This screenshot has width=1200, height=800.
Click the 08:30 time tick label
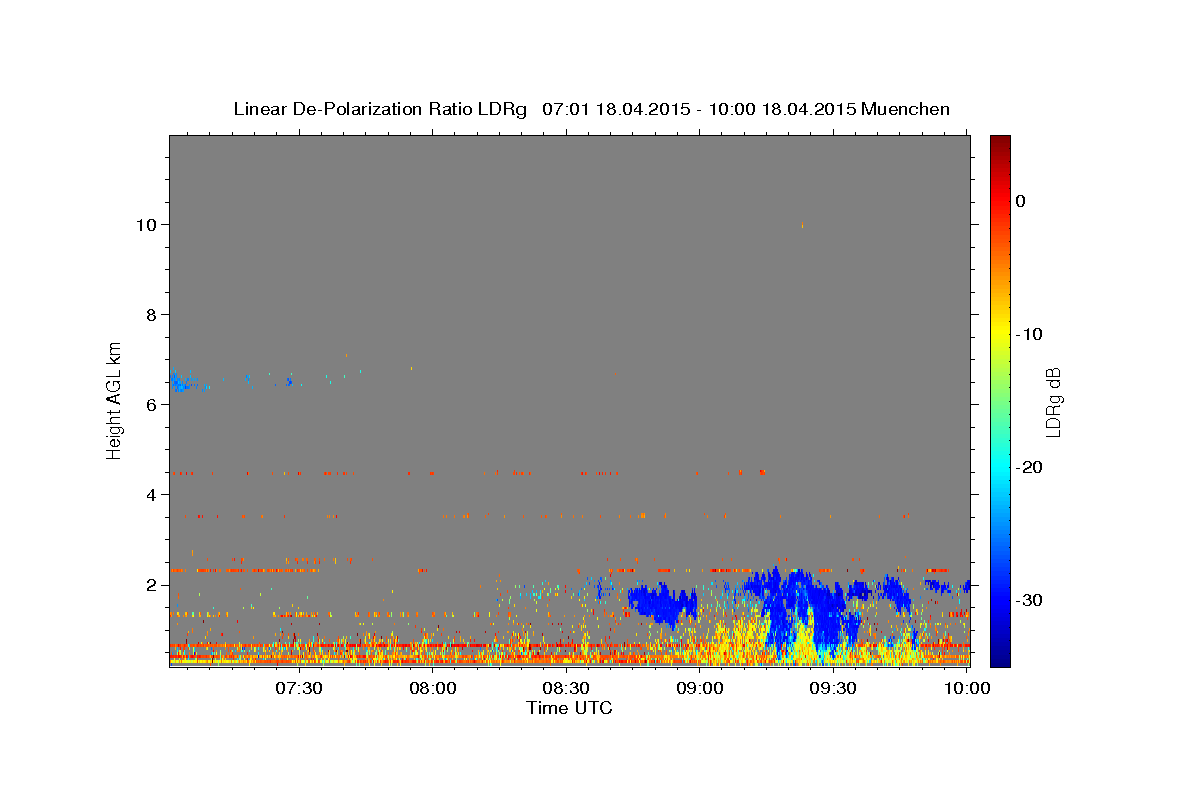(x=567, y=688)
